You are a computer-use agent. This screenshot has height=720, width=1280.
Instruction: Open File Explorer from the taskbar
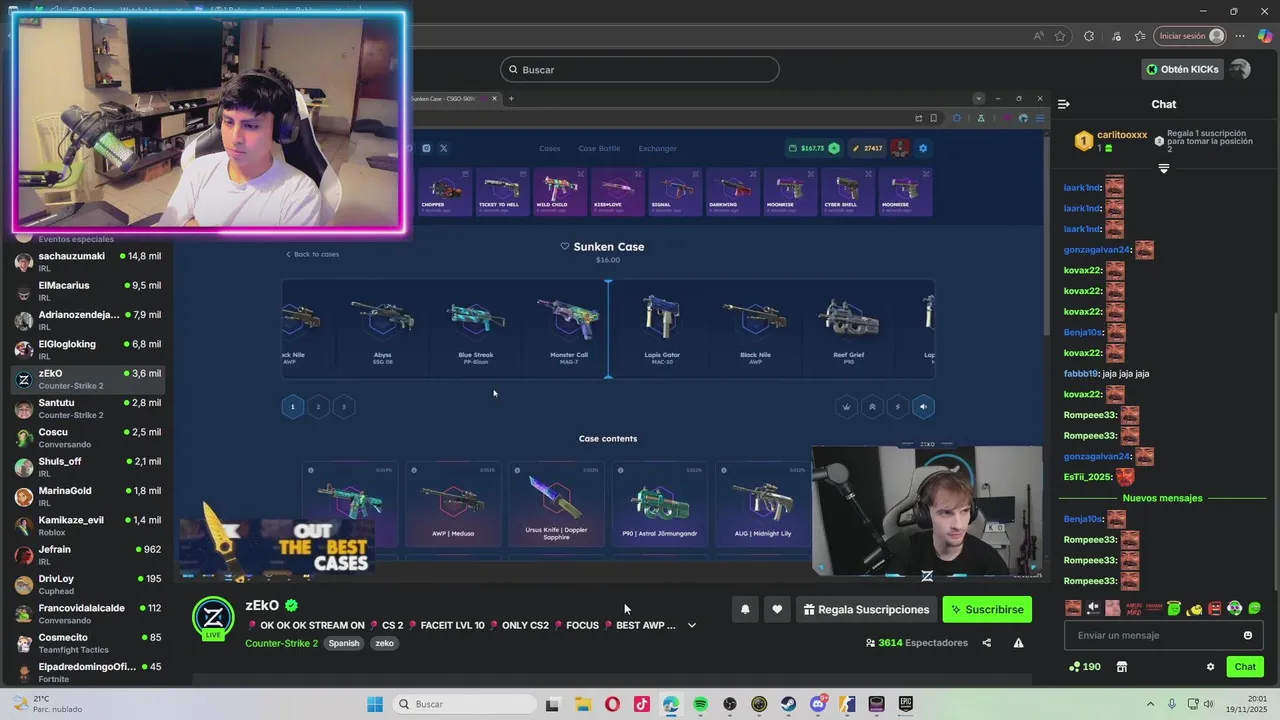(582, 704)
